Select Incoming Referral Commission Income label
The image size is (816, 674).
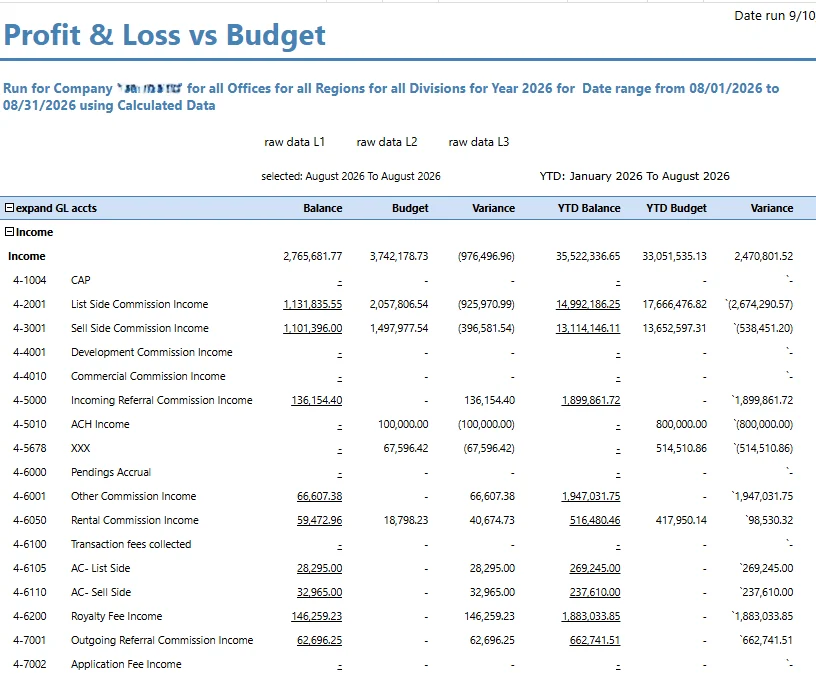point(162,400)
